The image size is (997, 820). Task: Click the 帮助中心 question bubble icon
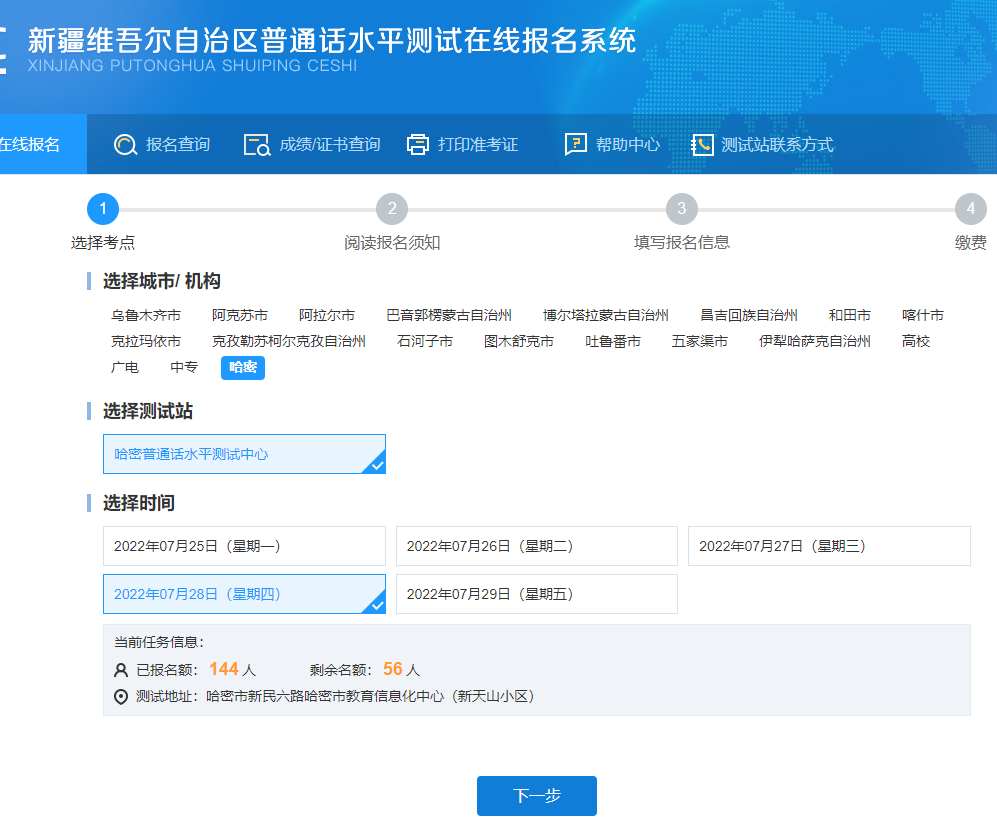click(x=576, y=145)
